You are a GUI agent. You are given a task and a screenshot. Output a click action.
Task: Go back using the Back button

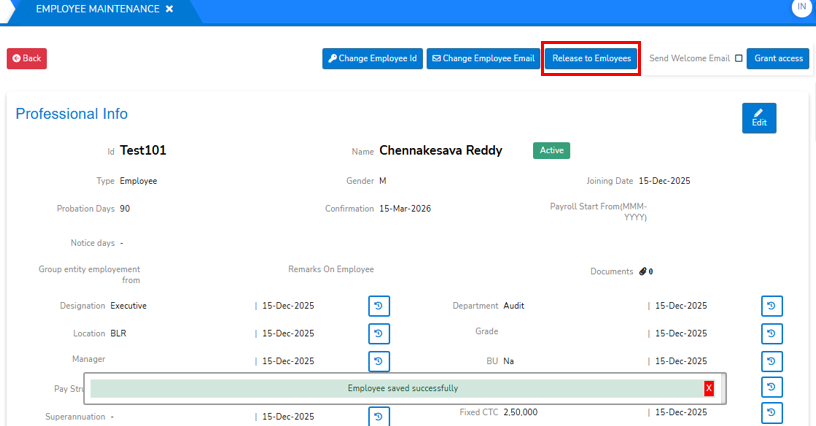[x=27, y=59]
